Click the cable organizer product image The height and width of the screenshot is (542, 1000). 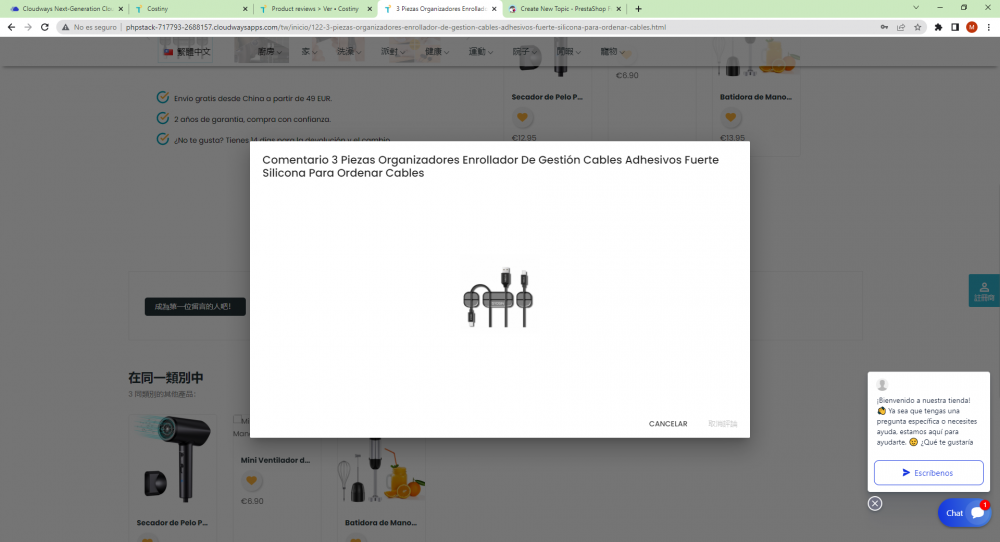click(498, 298)
